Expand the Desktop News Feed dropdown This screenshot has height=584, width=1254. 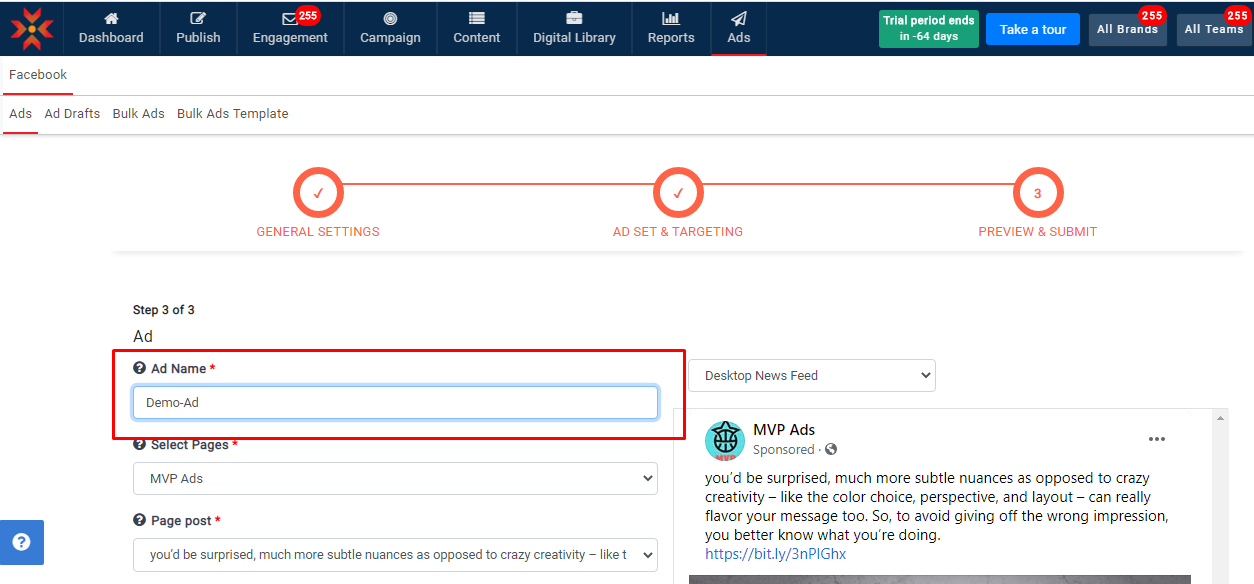pyautogui.click(x=811, y=376)
